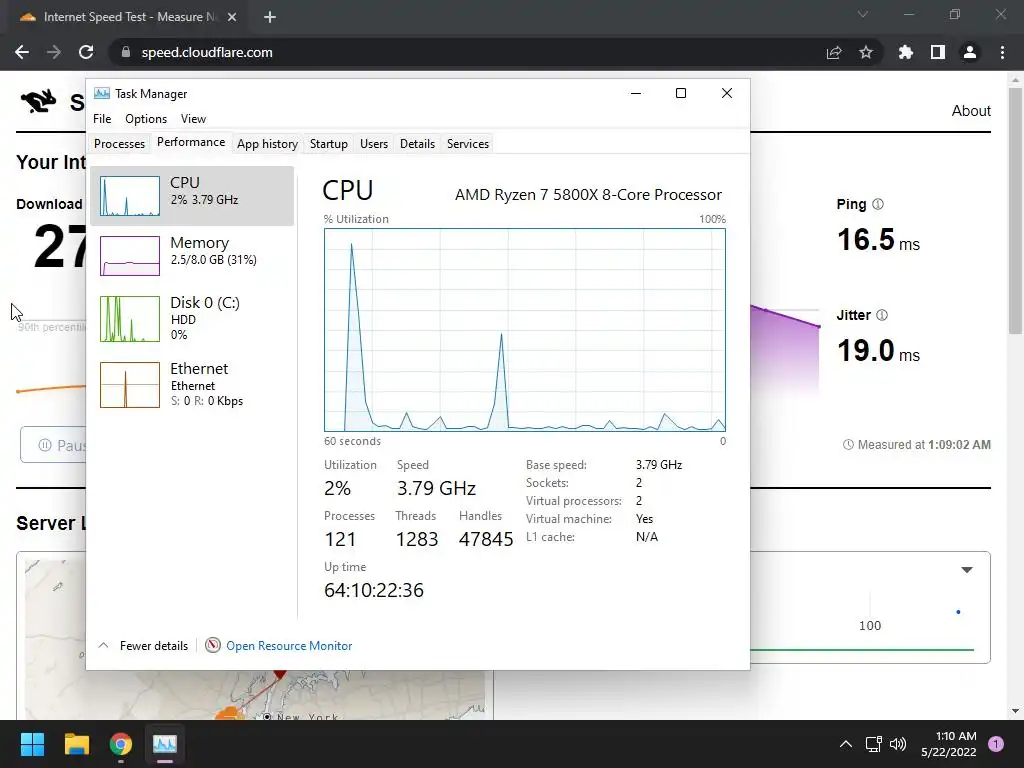Click the info icon next to Jitter
The width and height of the screenshot is (1024, 768).
[x=882, y=315]
